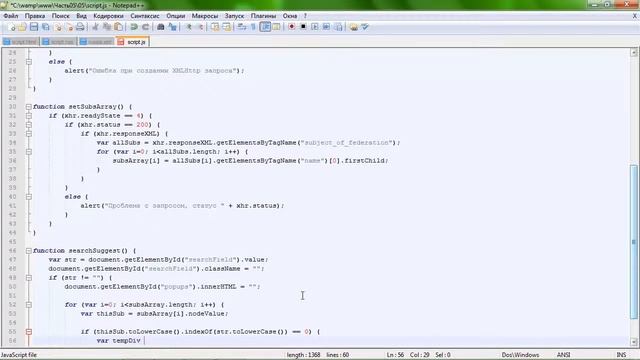Screen dimensions: 640x360
Task: Click the Close All documents icon
Action: click(x=69, y=27)
